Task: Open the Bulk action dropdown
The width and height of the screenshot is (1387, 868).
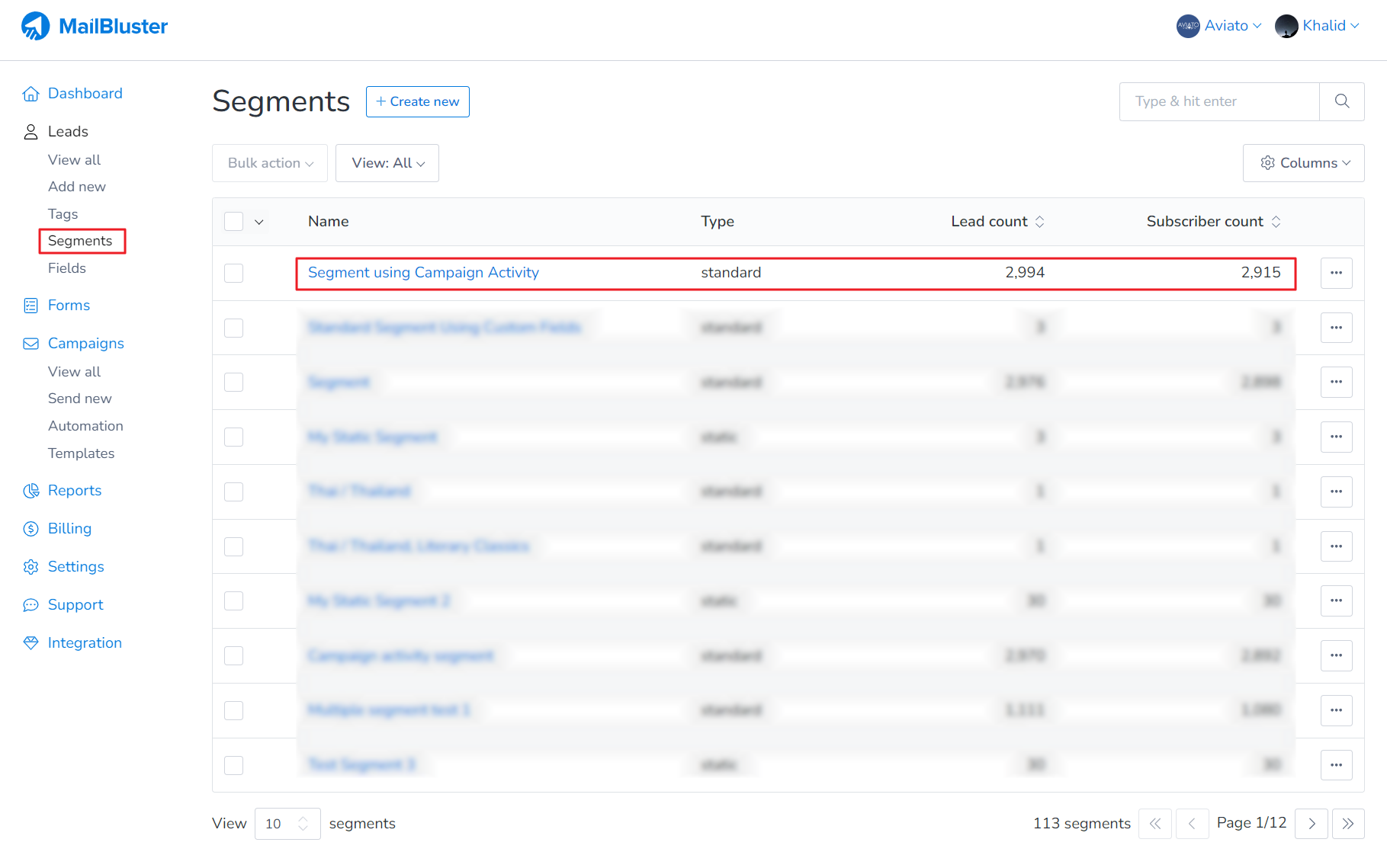Action: tap(270, 163)
